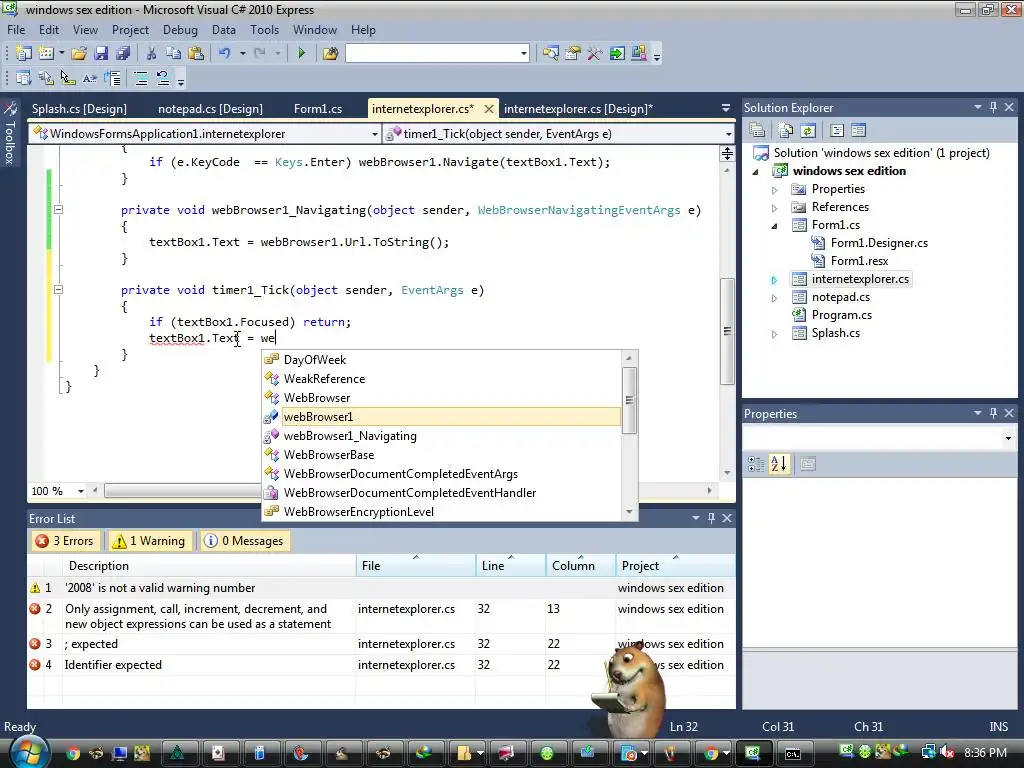Switch to the internetexplorer.cs [Design]* tab
Image resolution: width=1024 pixels, height=768 pixels.
pos(578,109)
